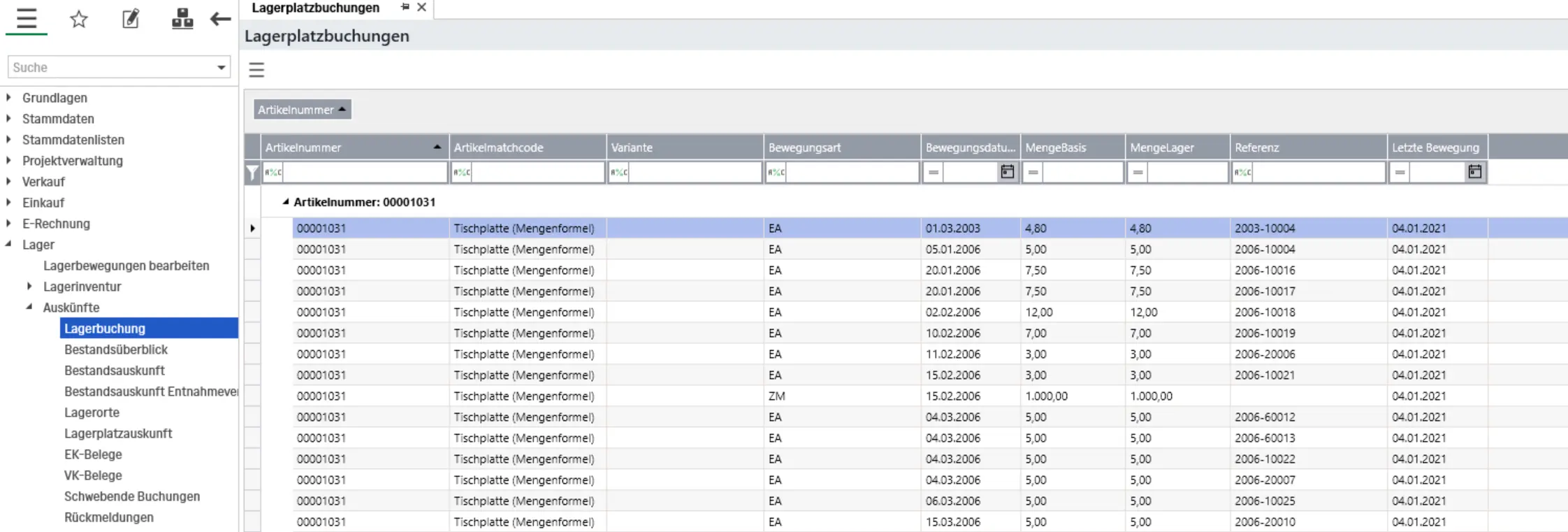Click the equals operator icon for MengeLager filter
This screenshot has height=532, width=1568.
tap(1138, 172)
